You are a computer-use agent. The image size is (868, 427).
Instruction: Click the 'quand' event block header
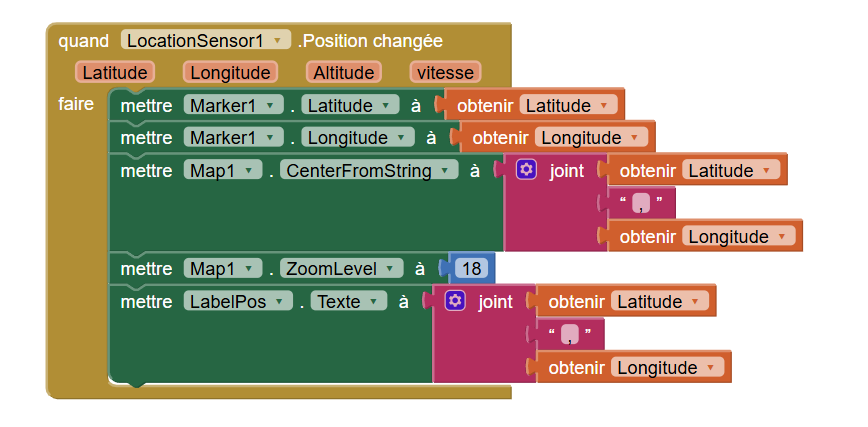coord(84,41)
